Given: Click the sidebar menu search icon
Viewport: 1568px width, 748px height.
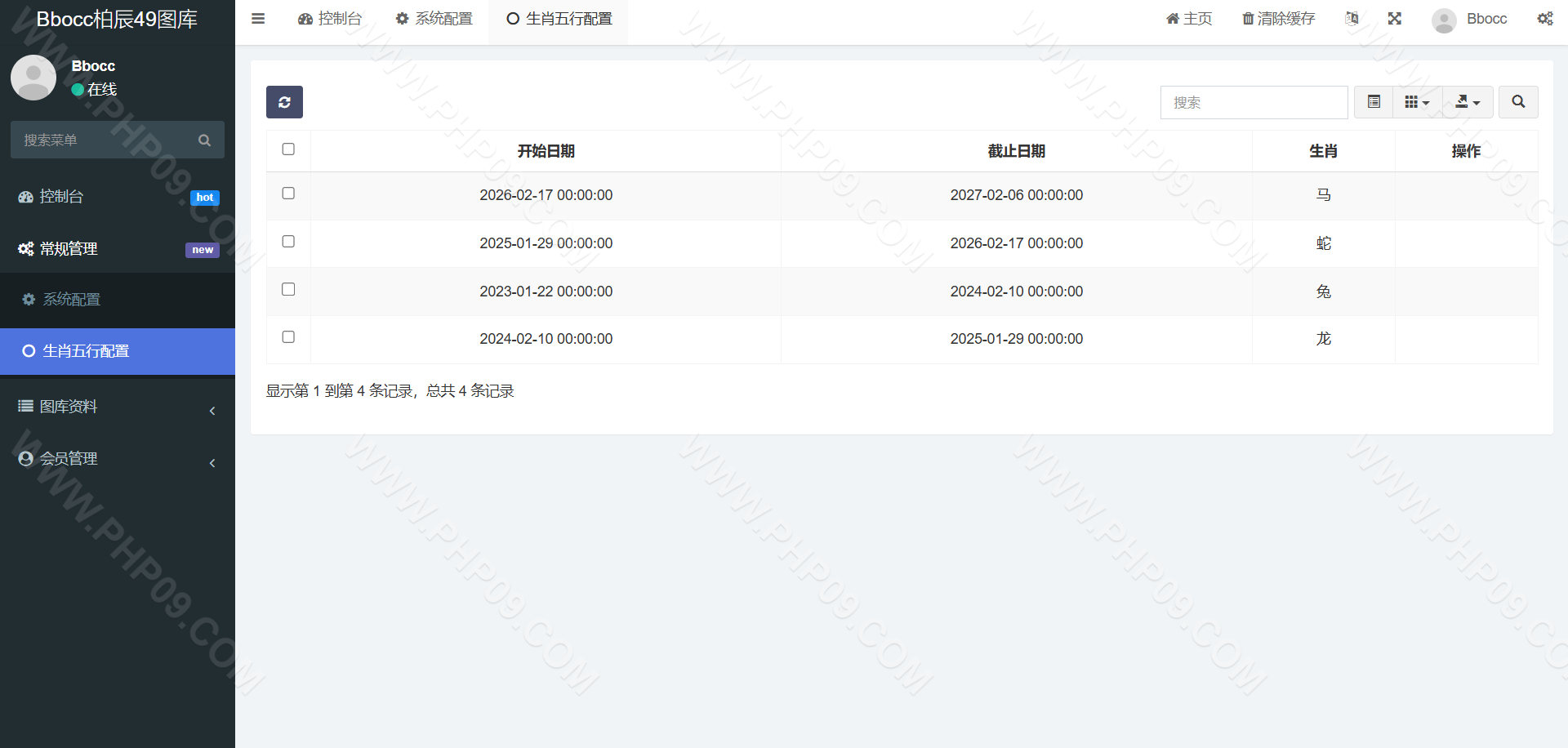Looking at the screenshot, I should point(204,140).
